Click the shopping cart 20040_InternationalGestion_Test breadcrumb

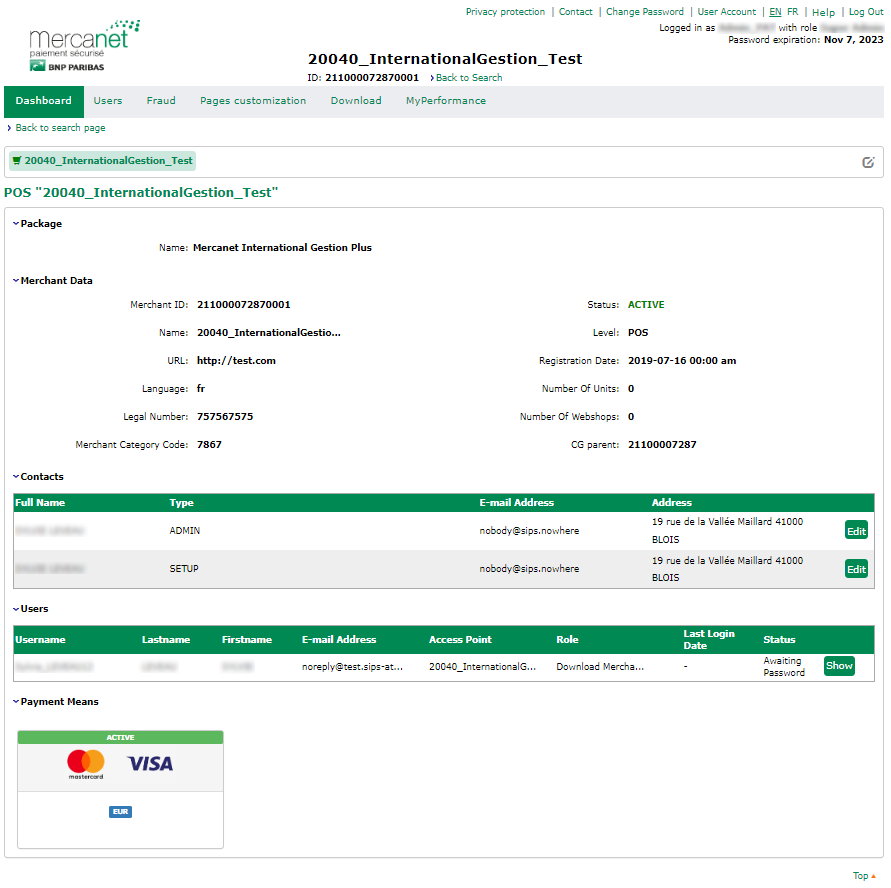click(x=102, y=161)
